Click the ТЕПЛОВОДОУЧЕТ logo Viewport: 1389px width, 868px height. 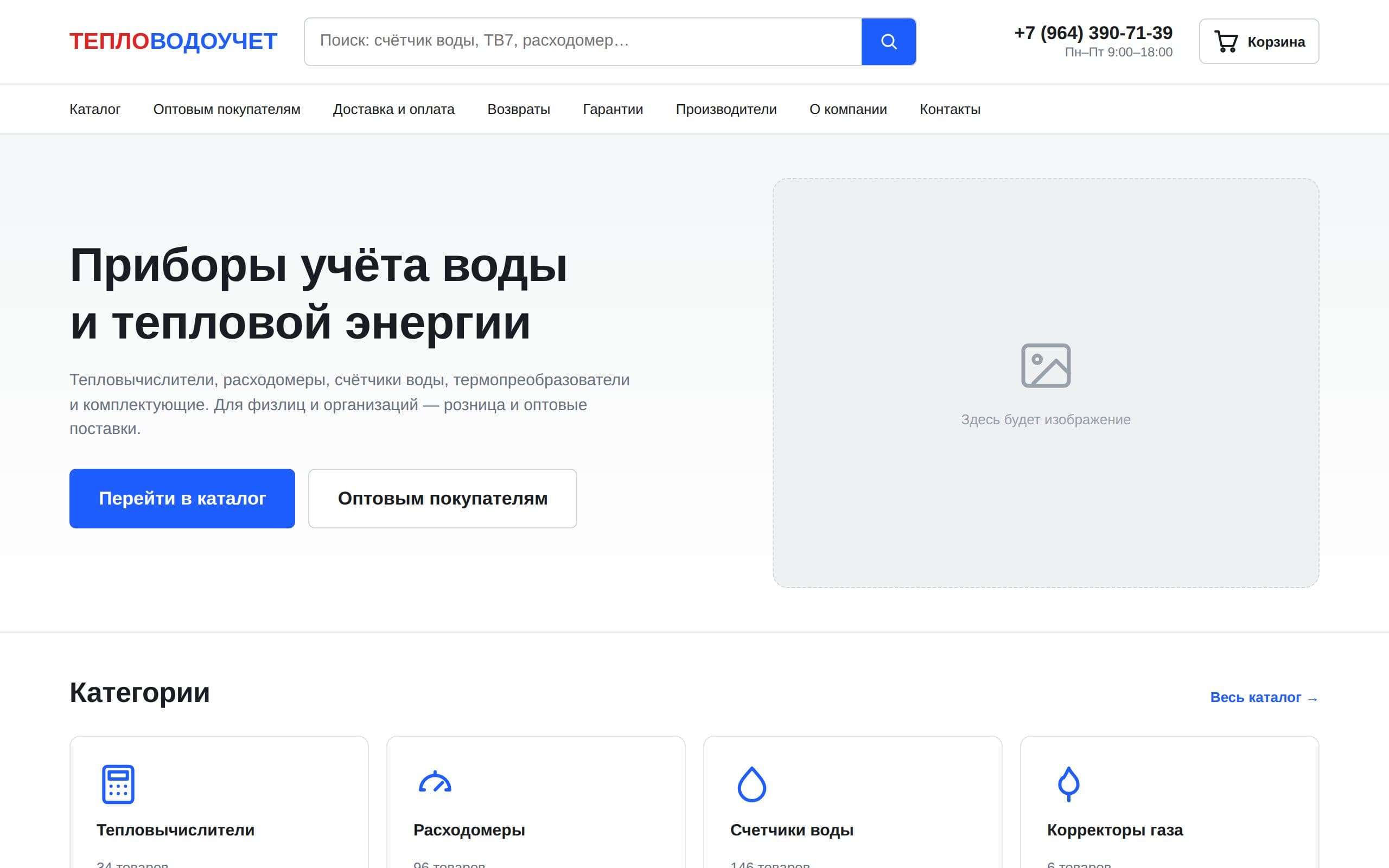click(173, 41)
